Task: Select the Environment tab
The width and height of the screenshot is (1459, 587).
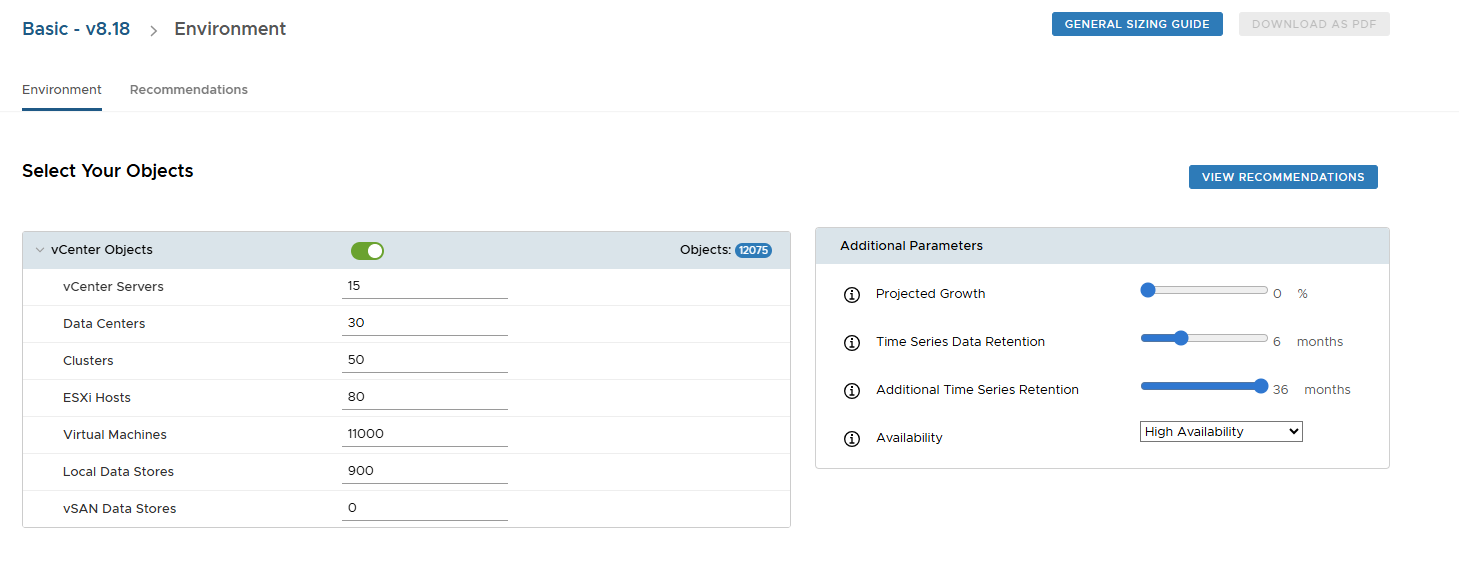Action: [62, 90]
